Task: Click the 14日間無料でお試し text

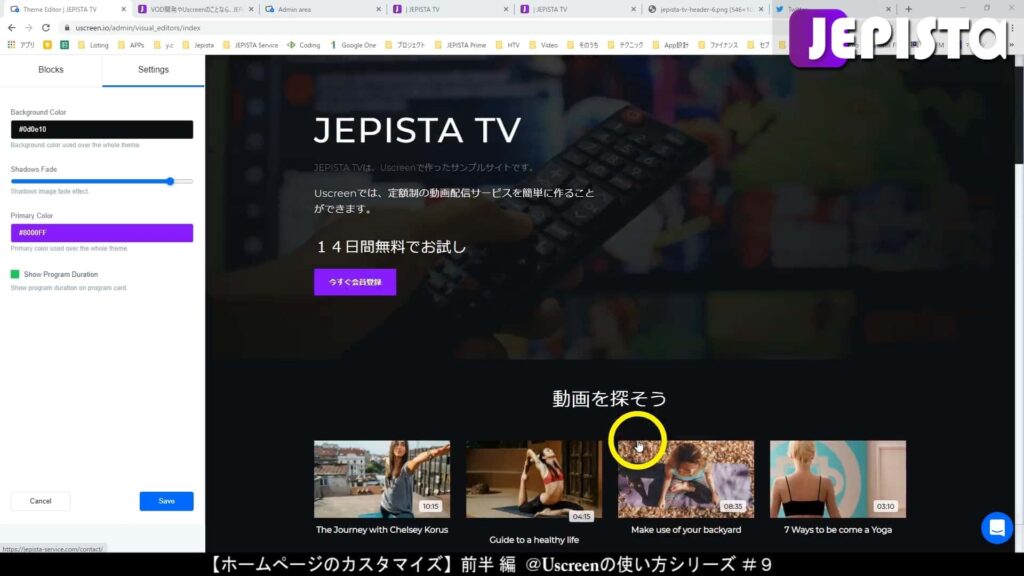Action: (x=391, y=247)
